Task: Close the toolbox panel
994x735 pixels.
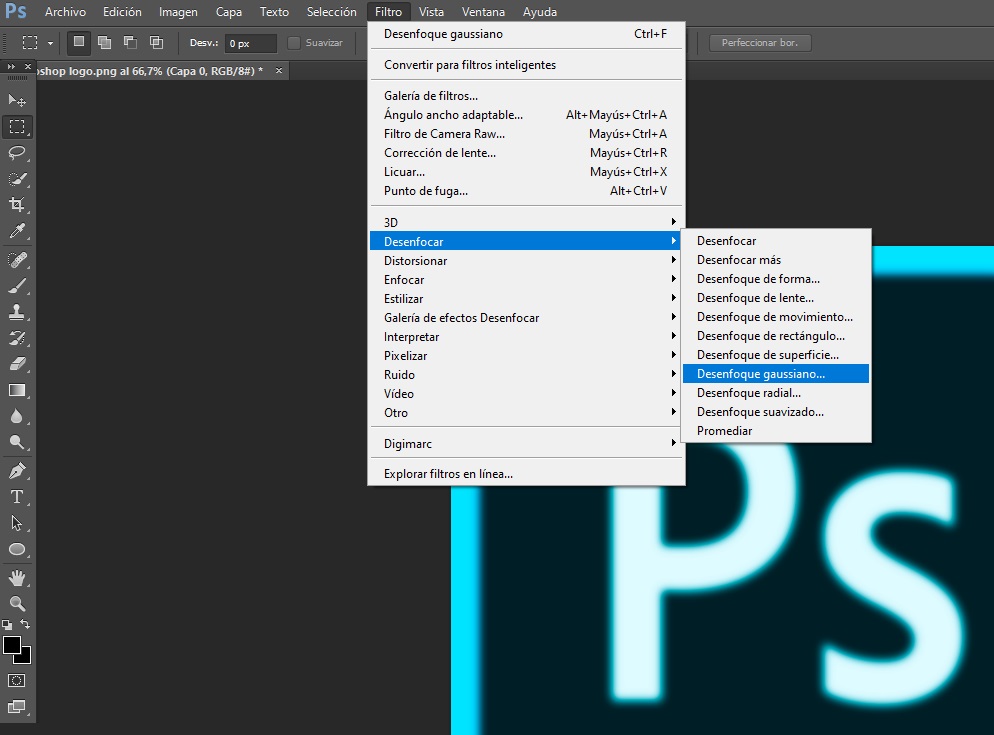Action: point(28,67)
